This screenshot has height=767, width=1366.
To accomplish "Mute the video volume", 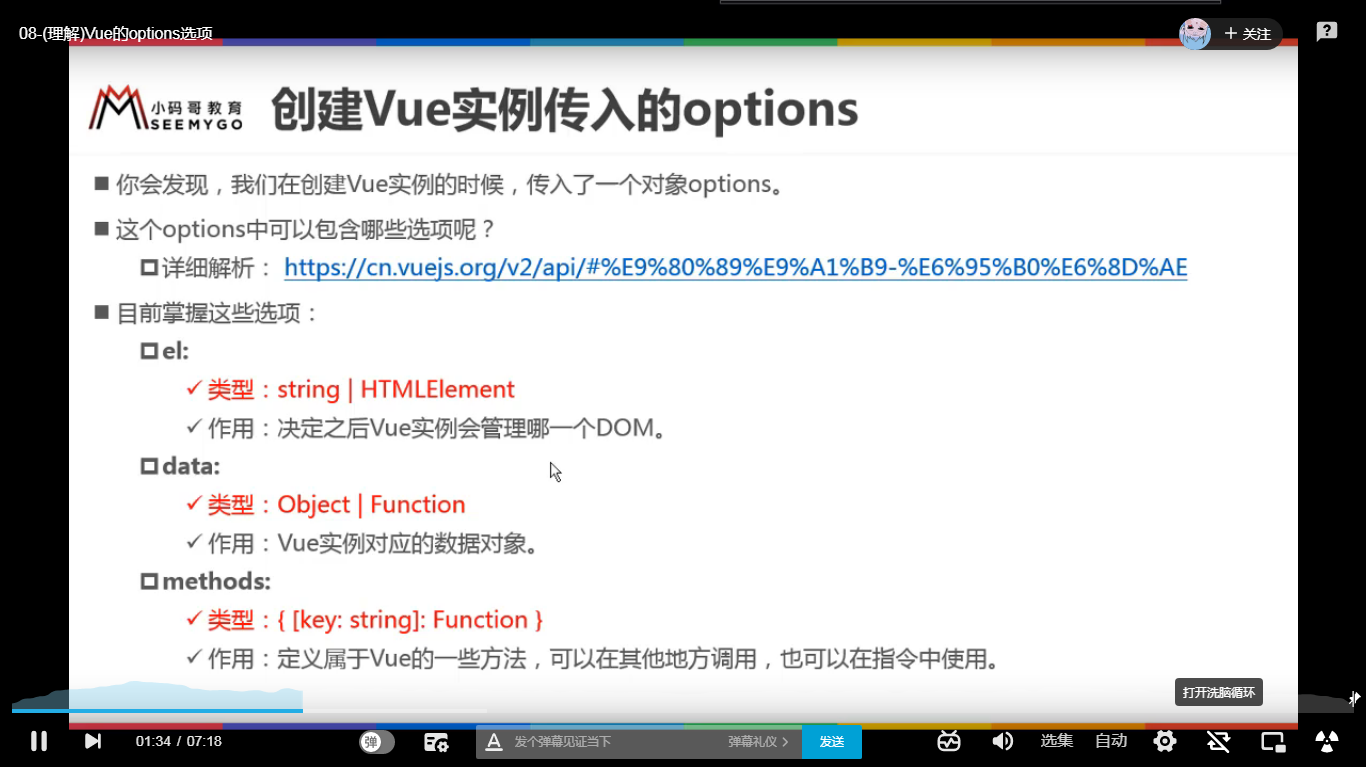I will click(1002, 741).
